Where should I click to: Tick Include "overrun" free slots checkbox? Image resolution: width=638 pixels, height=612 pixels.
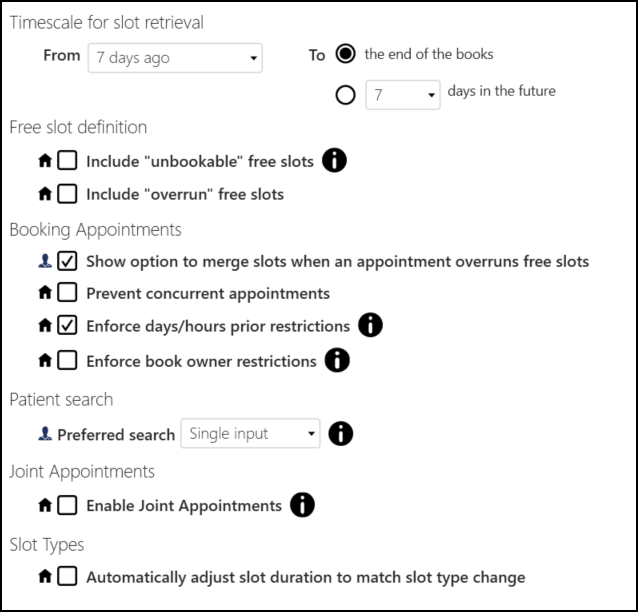click(x=67, y=194)
